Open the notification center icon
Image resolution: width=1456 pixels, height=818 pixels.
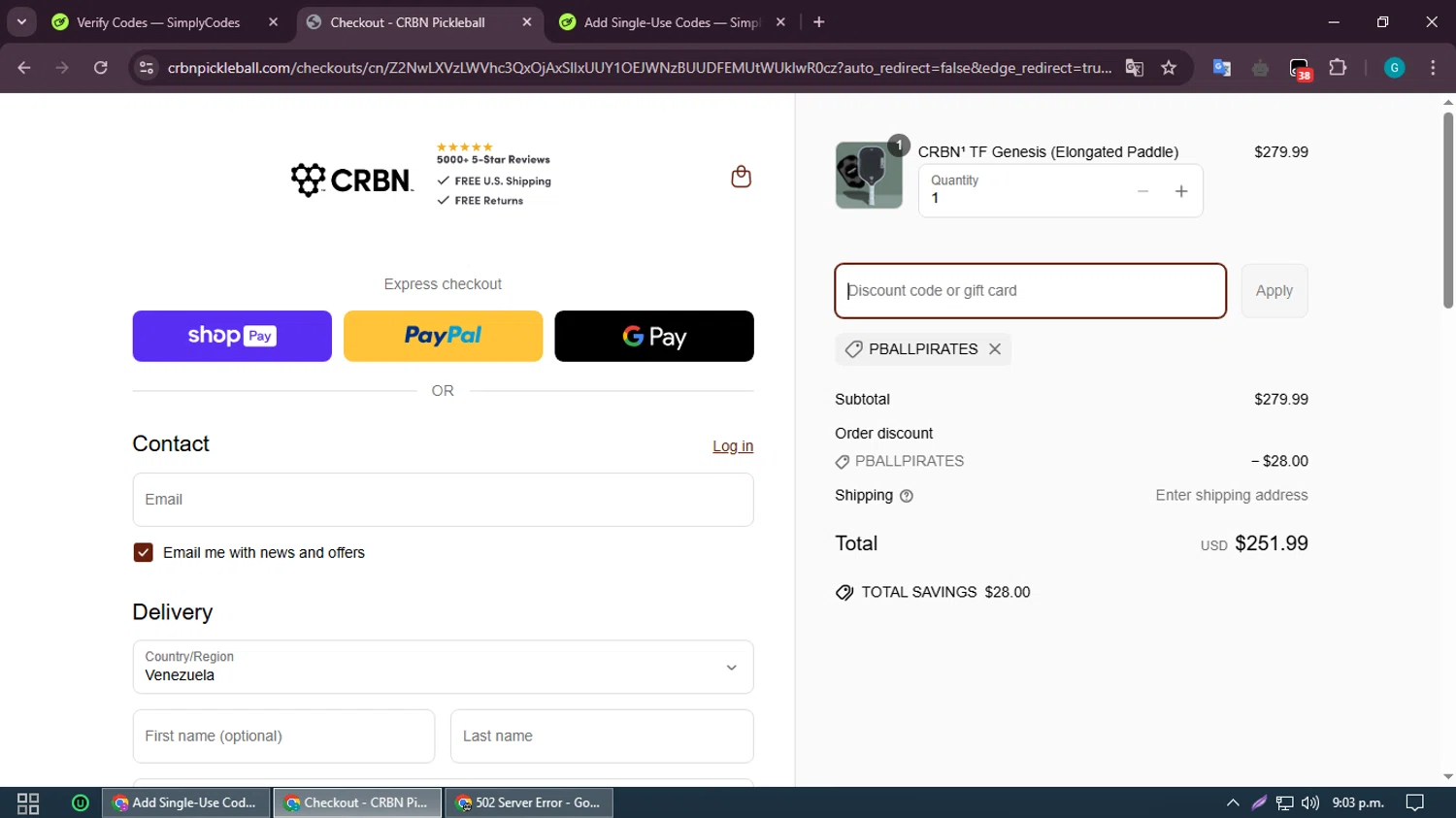tap(1415, 803)
